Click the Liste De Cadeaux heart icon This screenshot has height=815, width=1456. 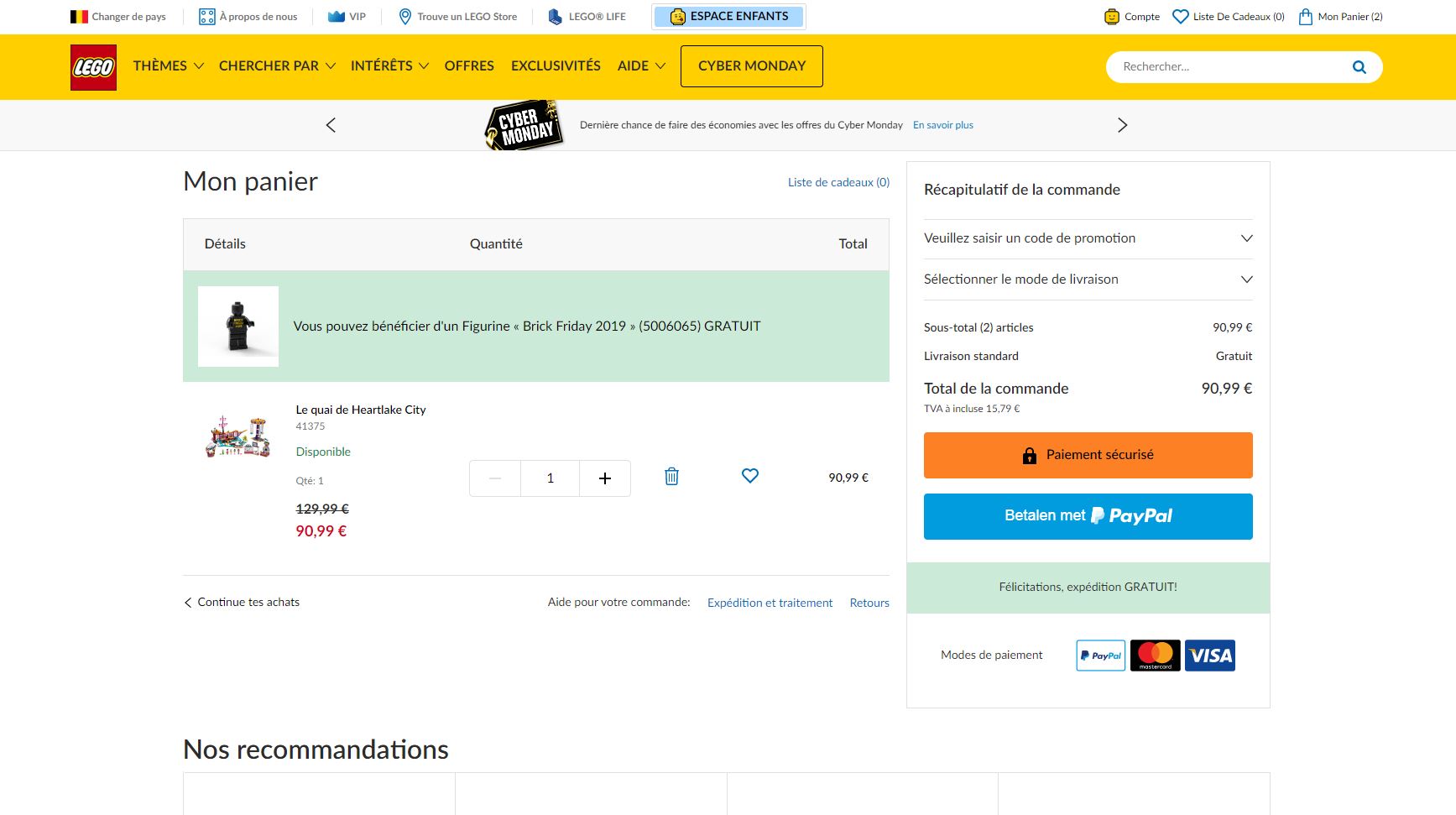pos(1180,15)
